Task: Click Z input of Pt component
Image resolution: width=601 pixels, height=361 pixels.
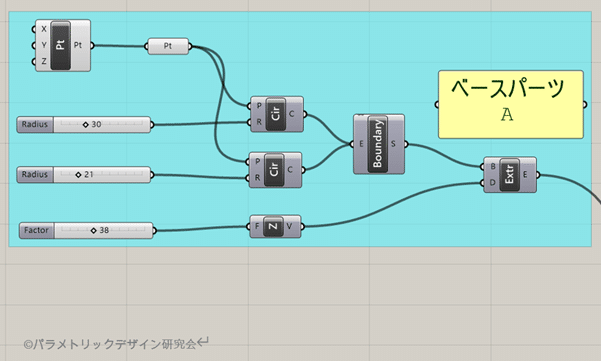Action: click(44, 61)
